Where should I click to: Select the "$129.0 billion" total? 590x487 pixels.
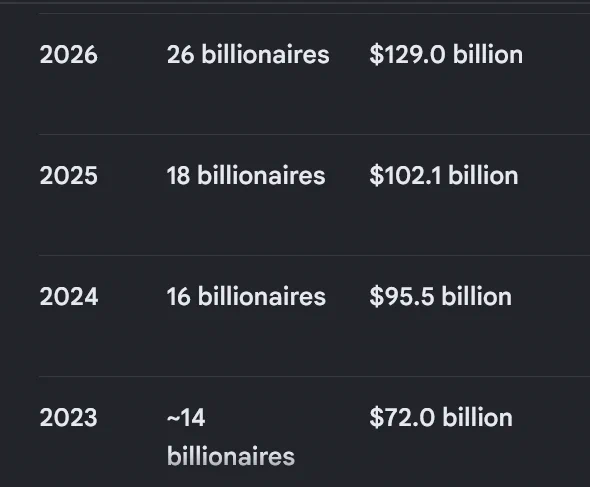point(446,55)
